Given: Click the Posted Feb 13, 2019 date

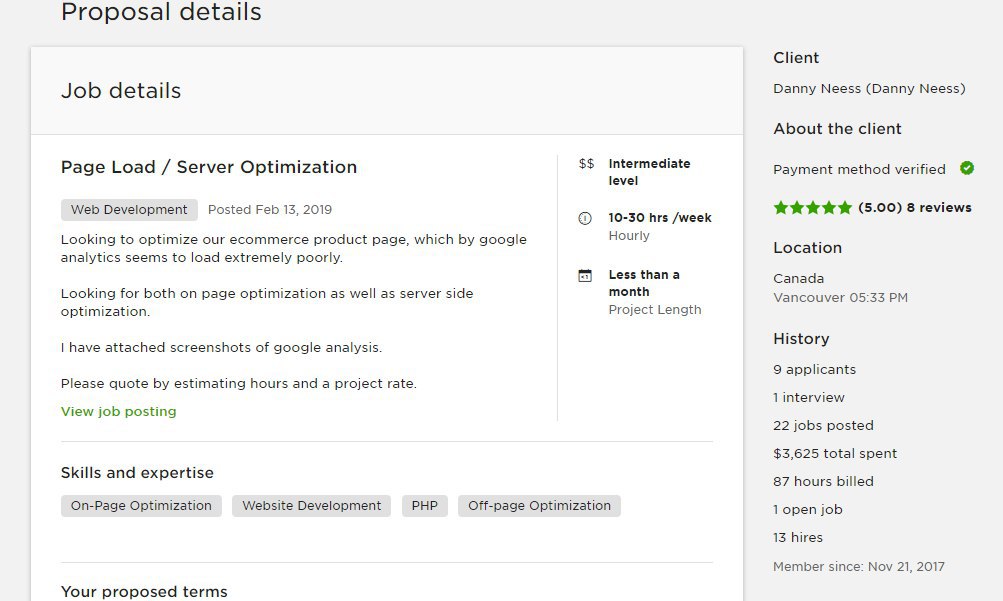Looking at the screenshot, I should pos(270,210).
